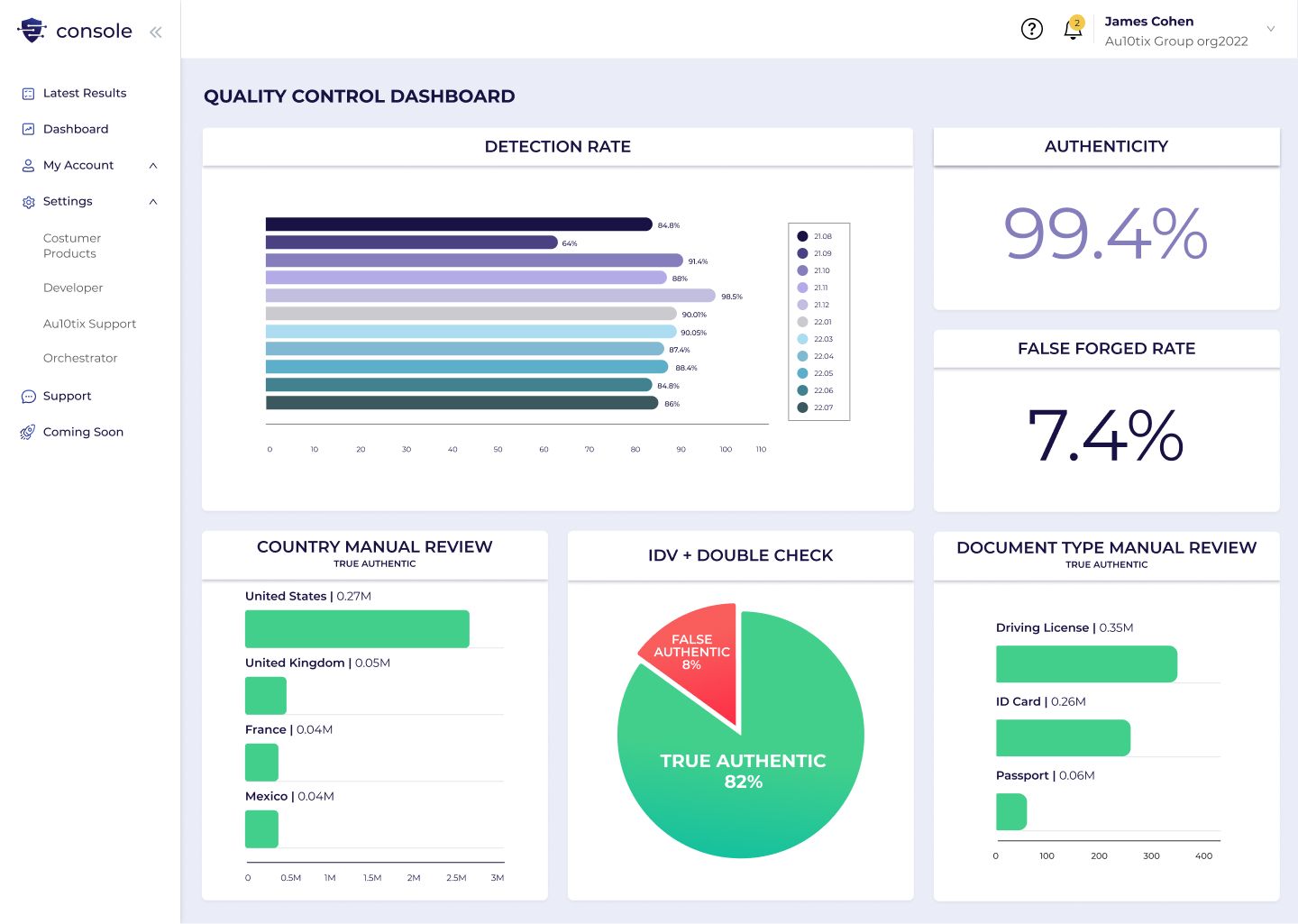Select the Orchestrator menu item
This screenshot has width=1298, height=924.
tap(80, 359)
